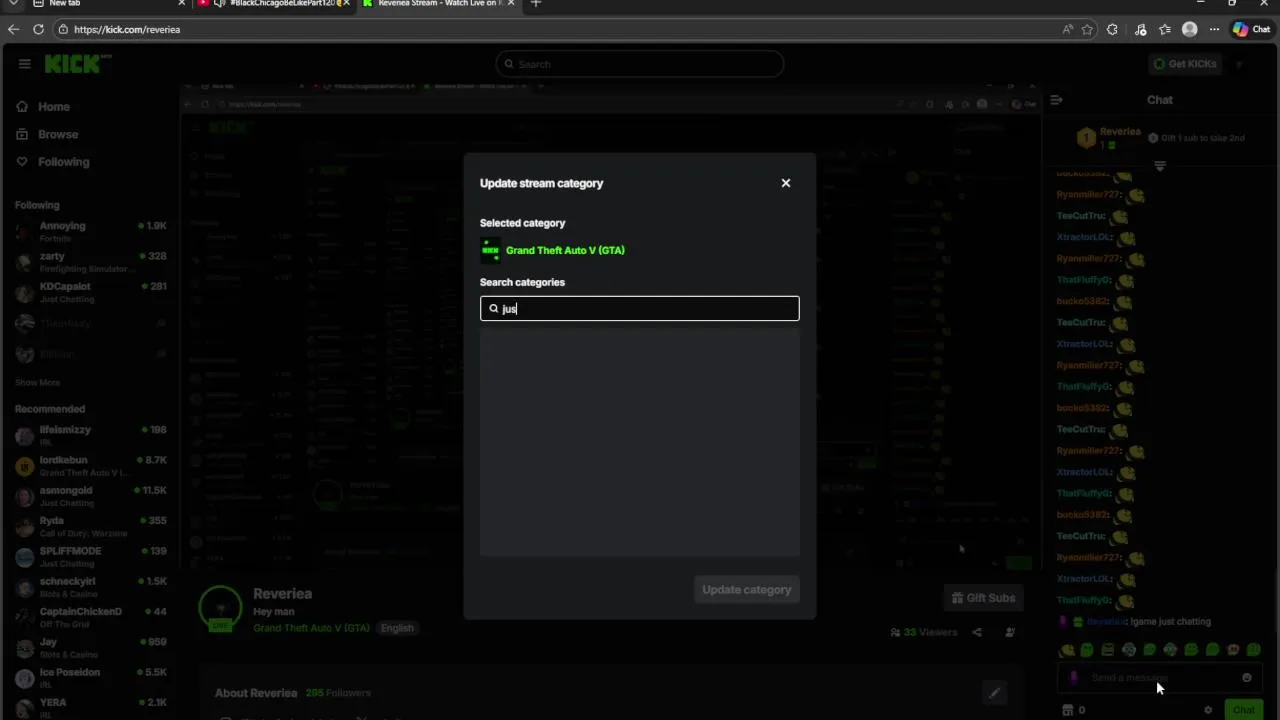Open browser Settings and more menu

[1214, 29]
